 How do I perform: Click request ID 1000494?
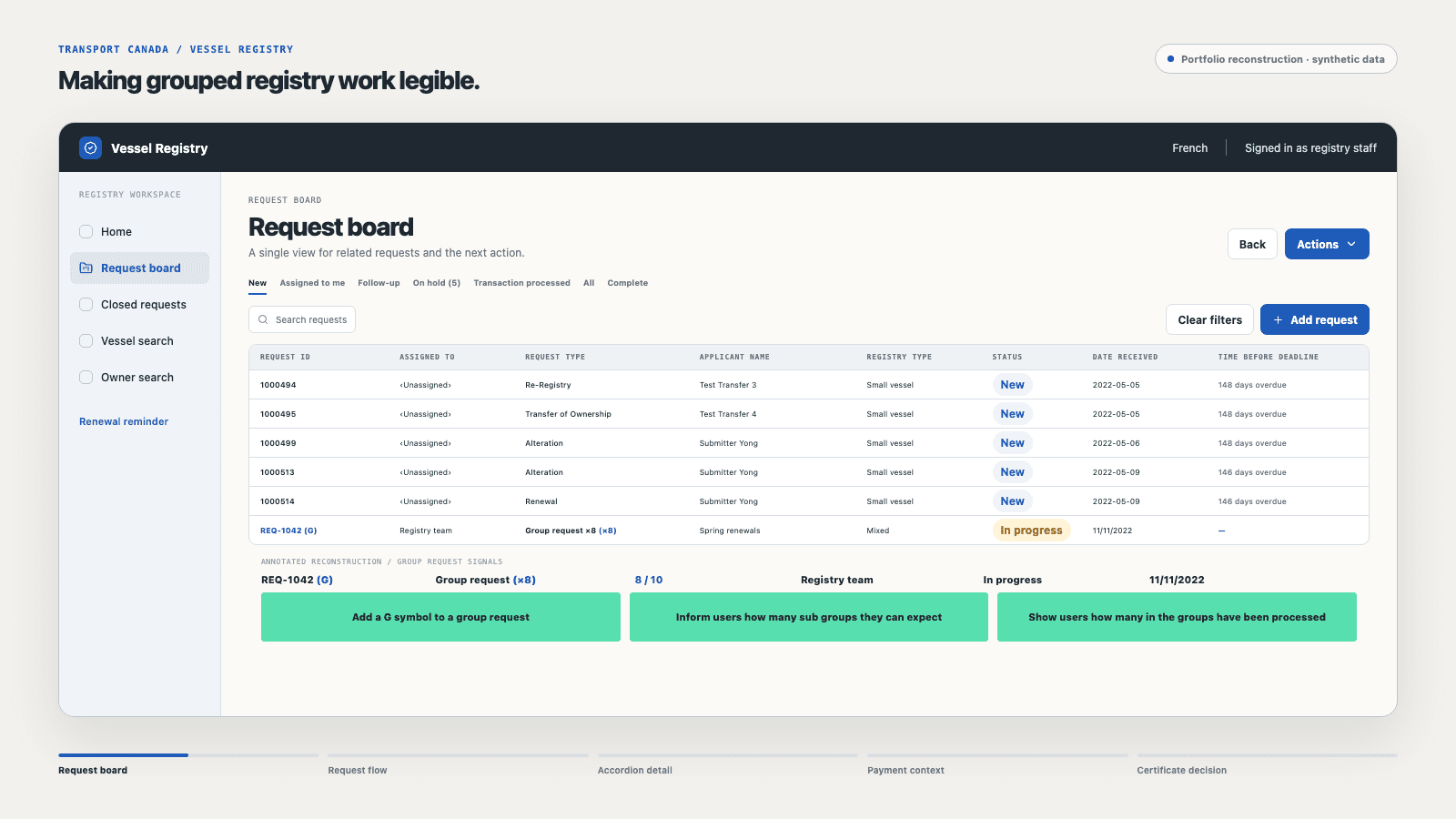[x=278, y=385]
